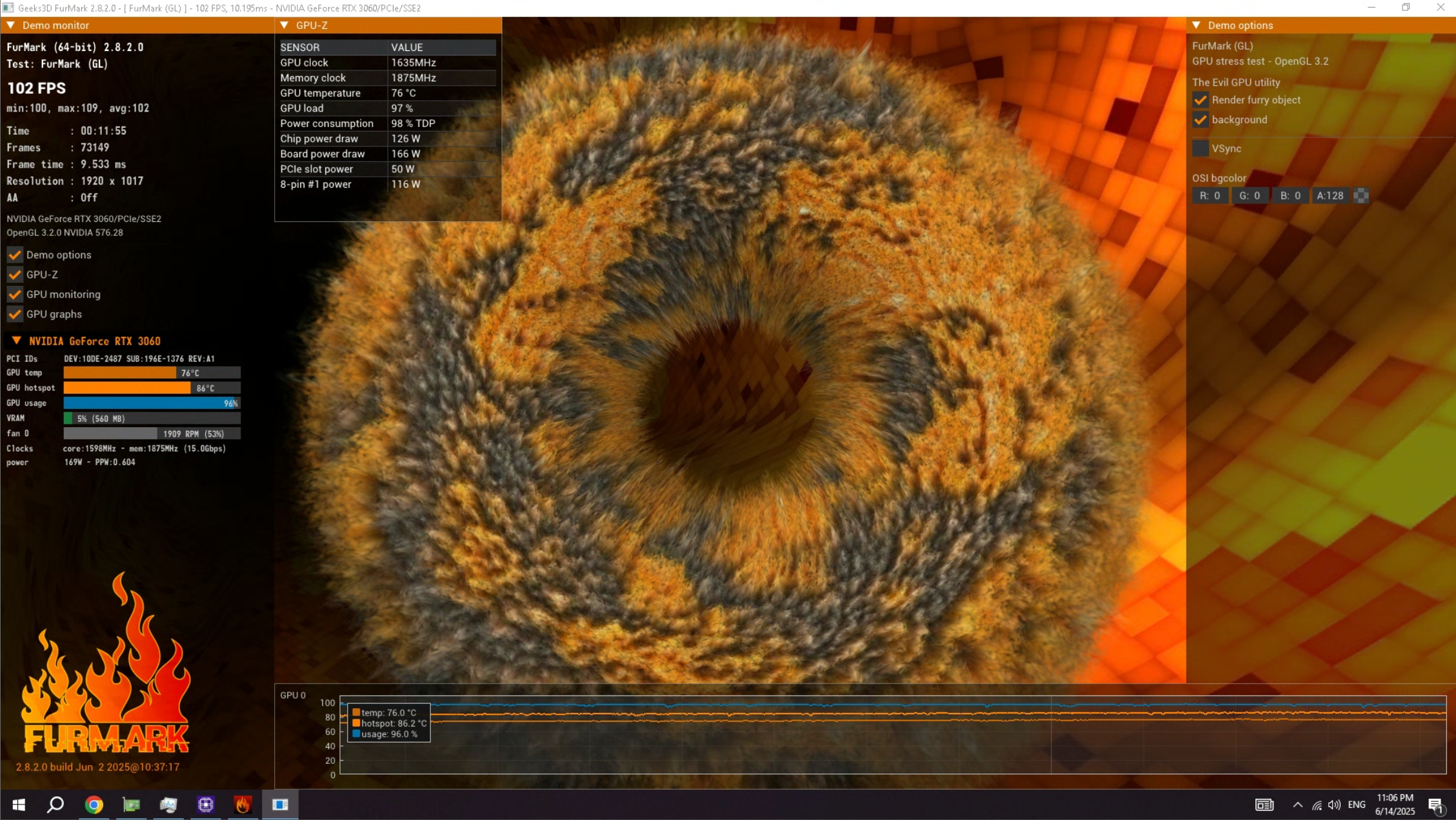Screen dimensions: 1456x820
Task: Collapse the Demo options panel header
Action: click(1196, 25)
